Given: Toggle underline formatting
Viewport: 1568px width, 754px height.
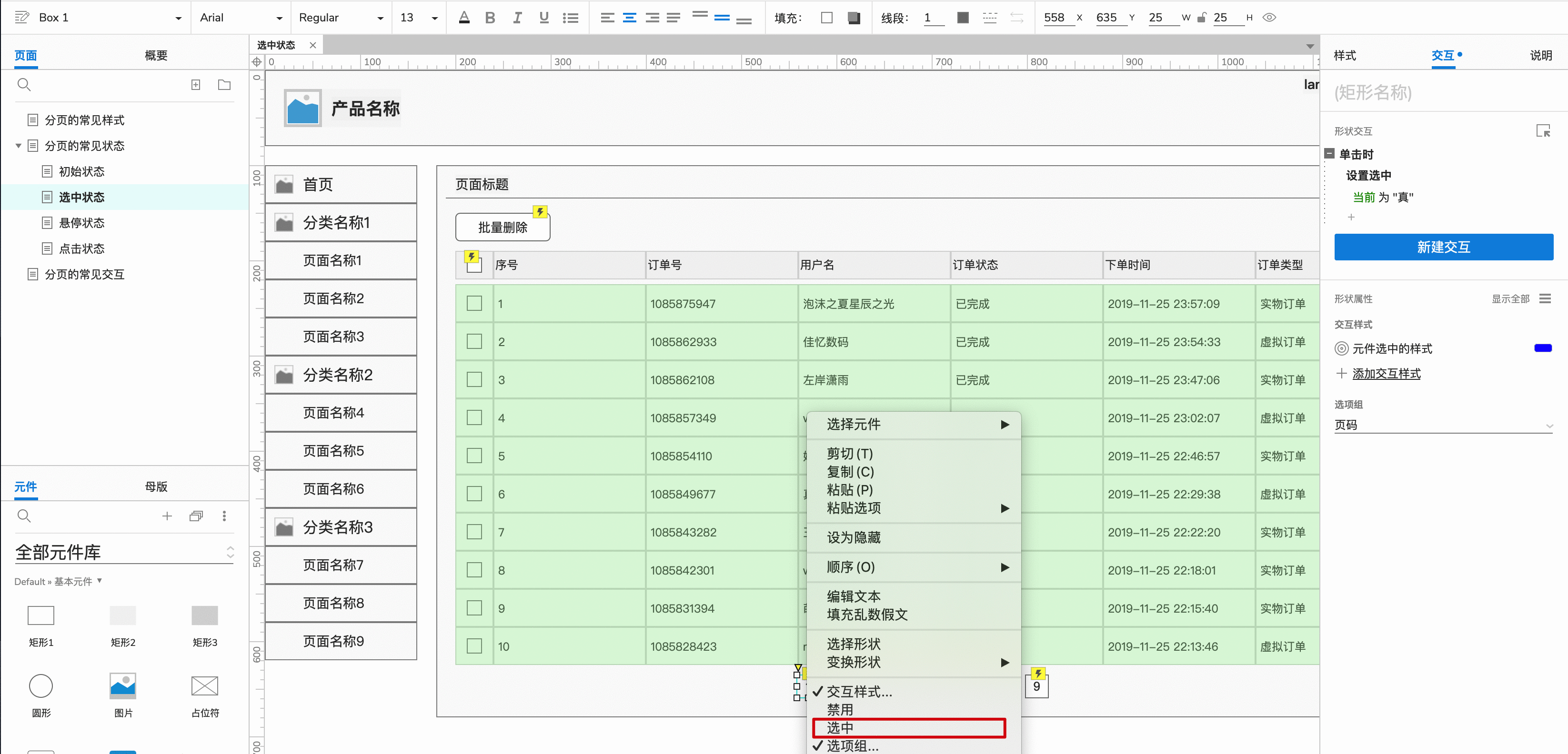Looking at the screenshot, I should [x=543, y=18].
